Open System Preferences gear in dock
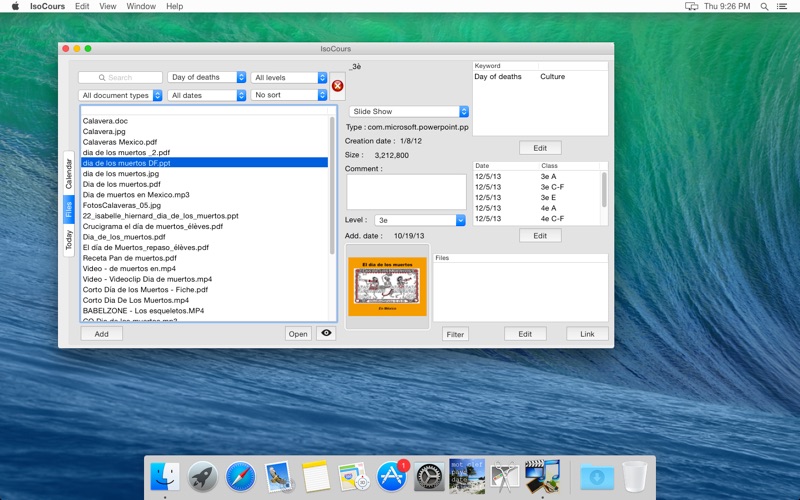This screenshot has height=500, width=800. tap(429, 477)
